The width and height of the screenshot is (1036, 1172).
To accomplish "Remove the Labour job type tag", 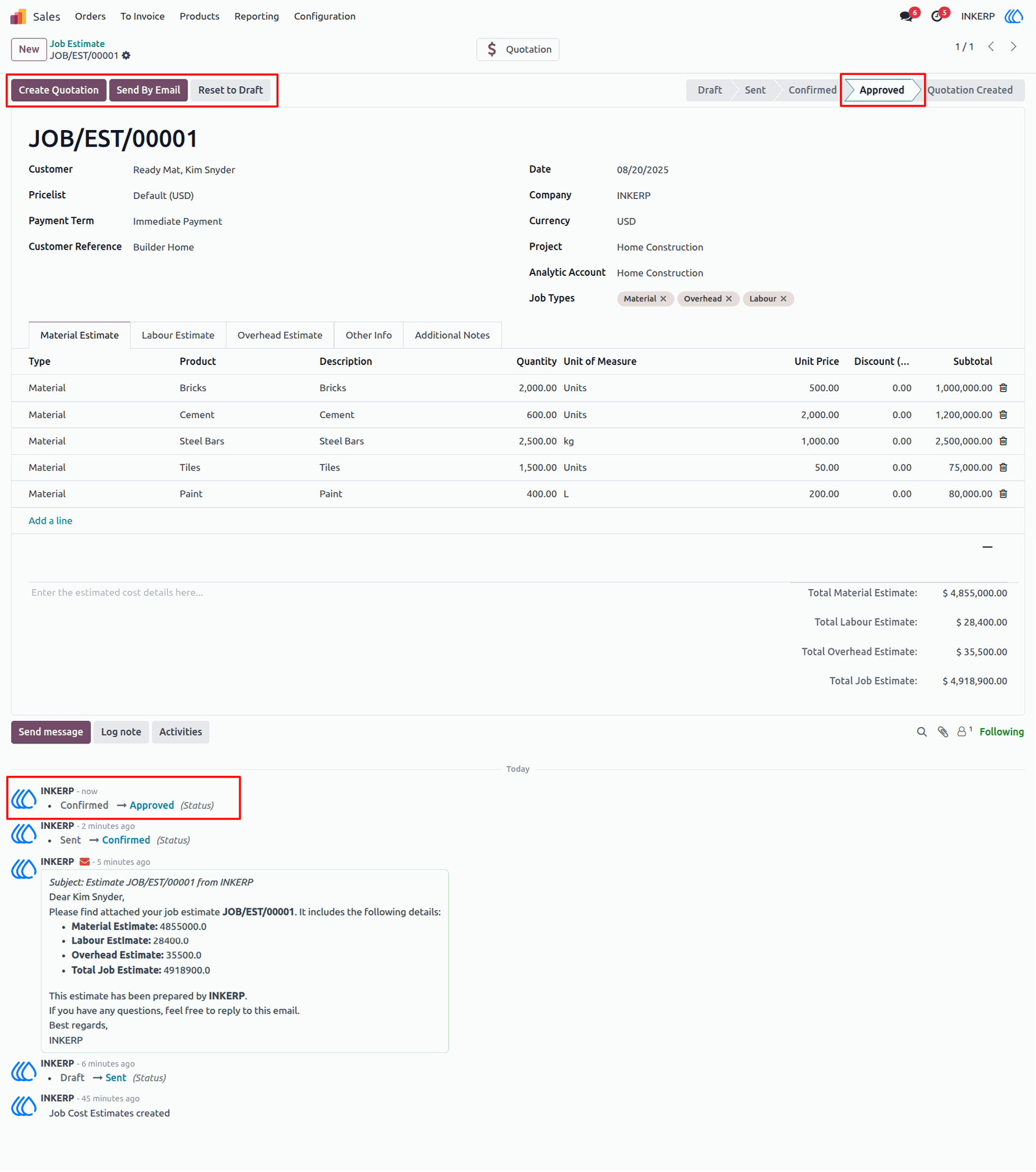I will pyautogui.click(x=784, y=298).
